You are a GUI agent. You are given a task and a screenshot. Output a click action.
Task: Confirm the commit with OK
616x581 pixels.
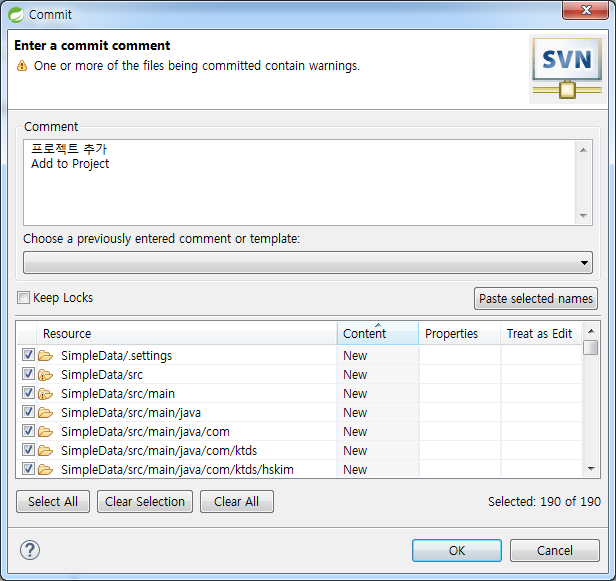(x=457, y=550)
